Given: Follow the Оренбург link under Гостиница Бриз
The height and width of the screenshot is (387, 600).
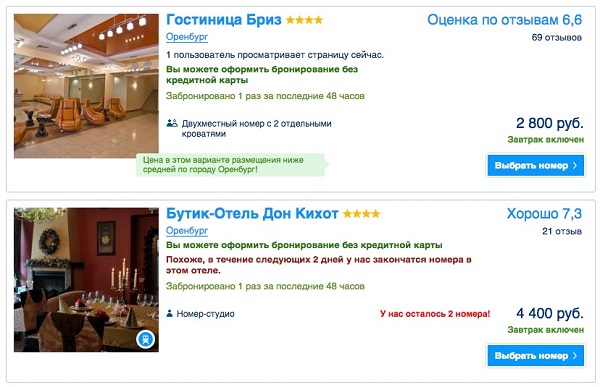Looking at the screenshot, I should pyautogui.click(x=187, y=37).
